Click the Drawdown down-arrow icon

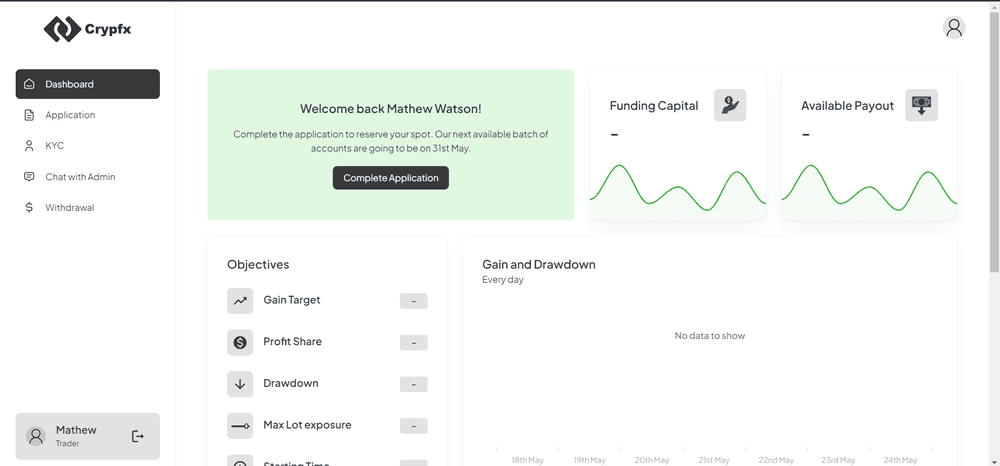coord(240,384)
